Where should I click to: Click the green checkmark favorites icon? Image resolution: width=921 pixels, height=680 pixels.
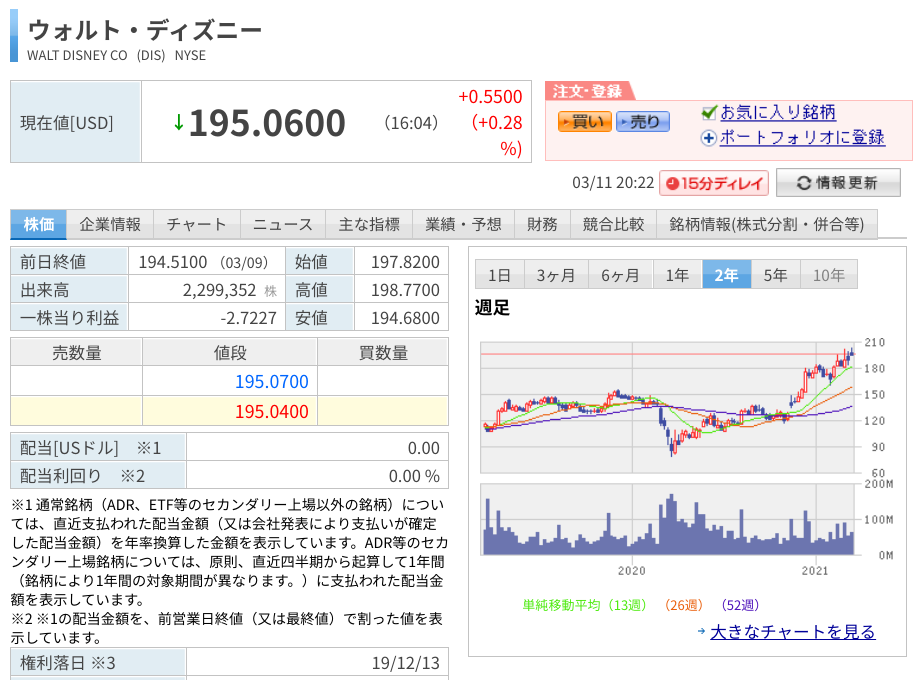point(710,112)
